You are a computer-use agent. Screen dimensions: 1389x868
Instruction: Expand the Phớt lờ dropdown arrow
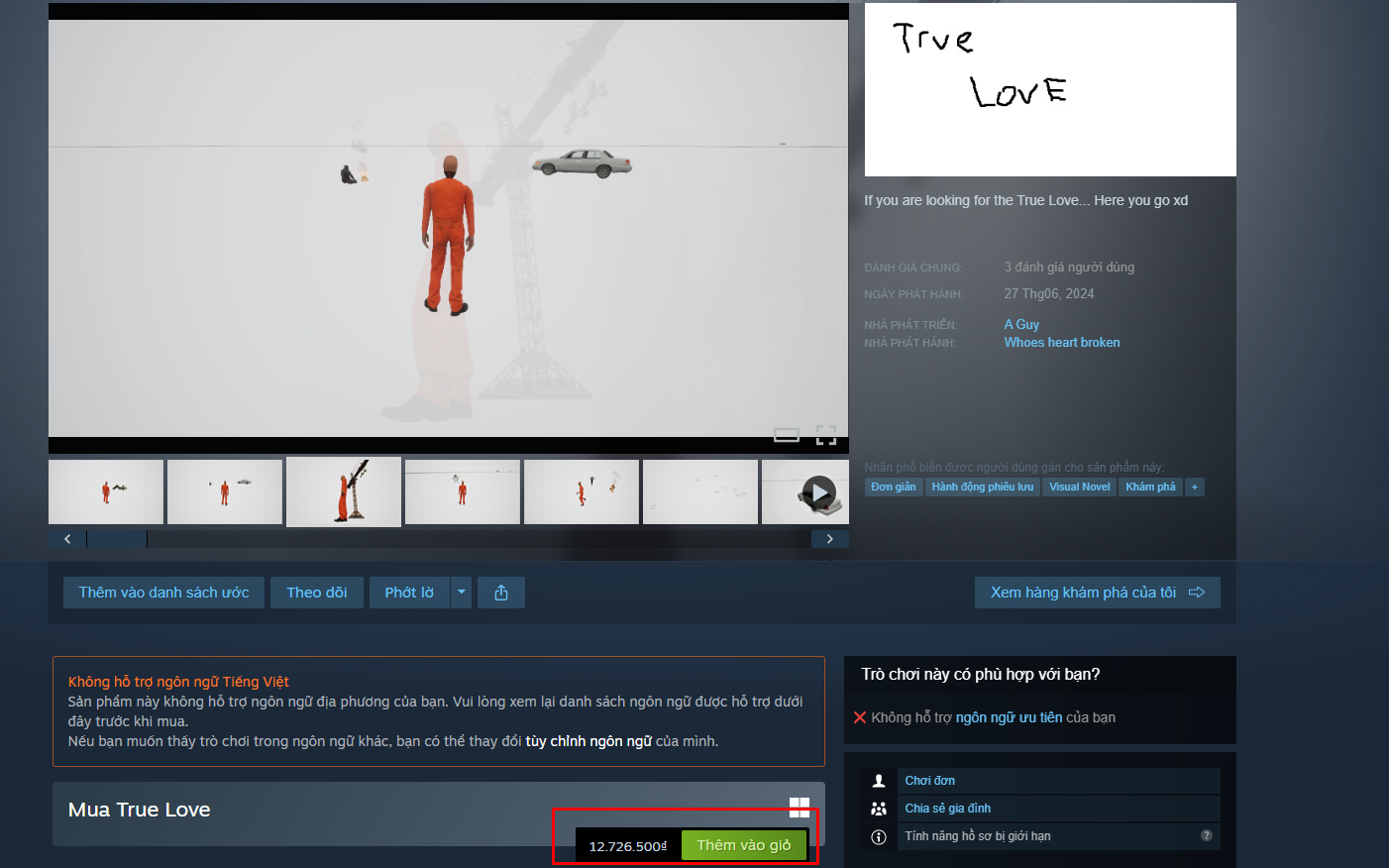461,593
